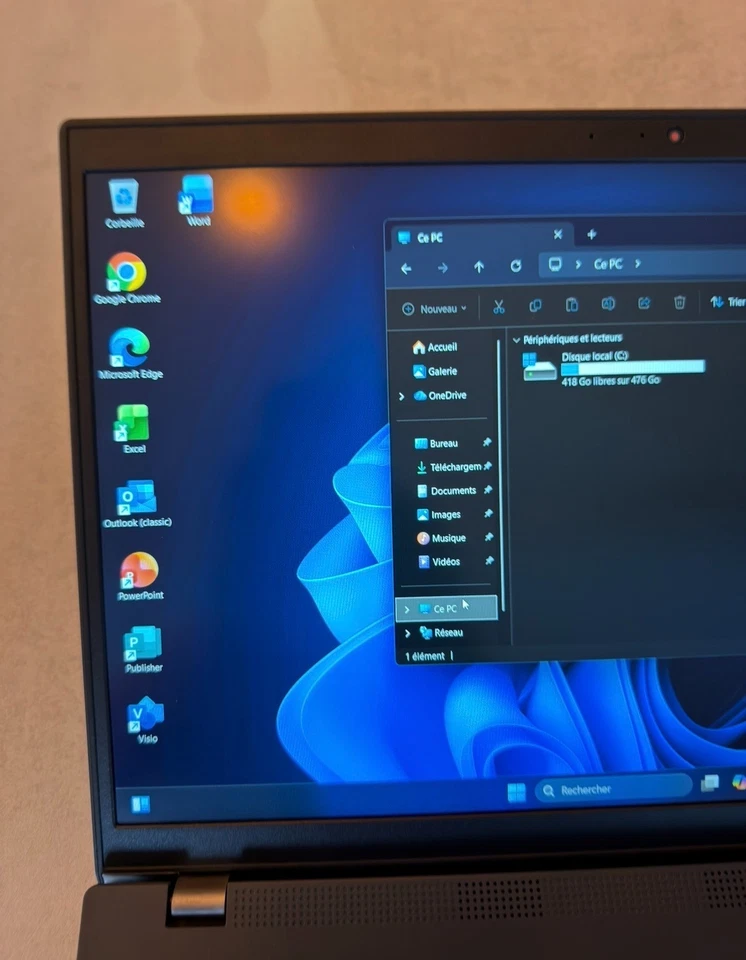Select Réseau in the navigation pane
The width and height of the screenshot is (746, 960).
point(442,632)
